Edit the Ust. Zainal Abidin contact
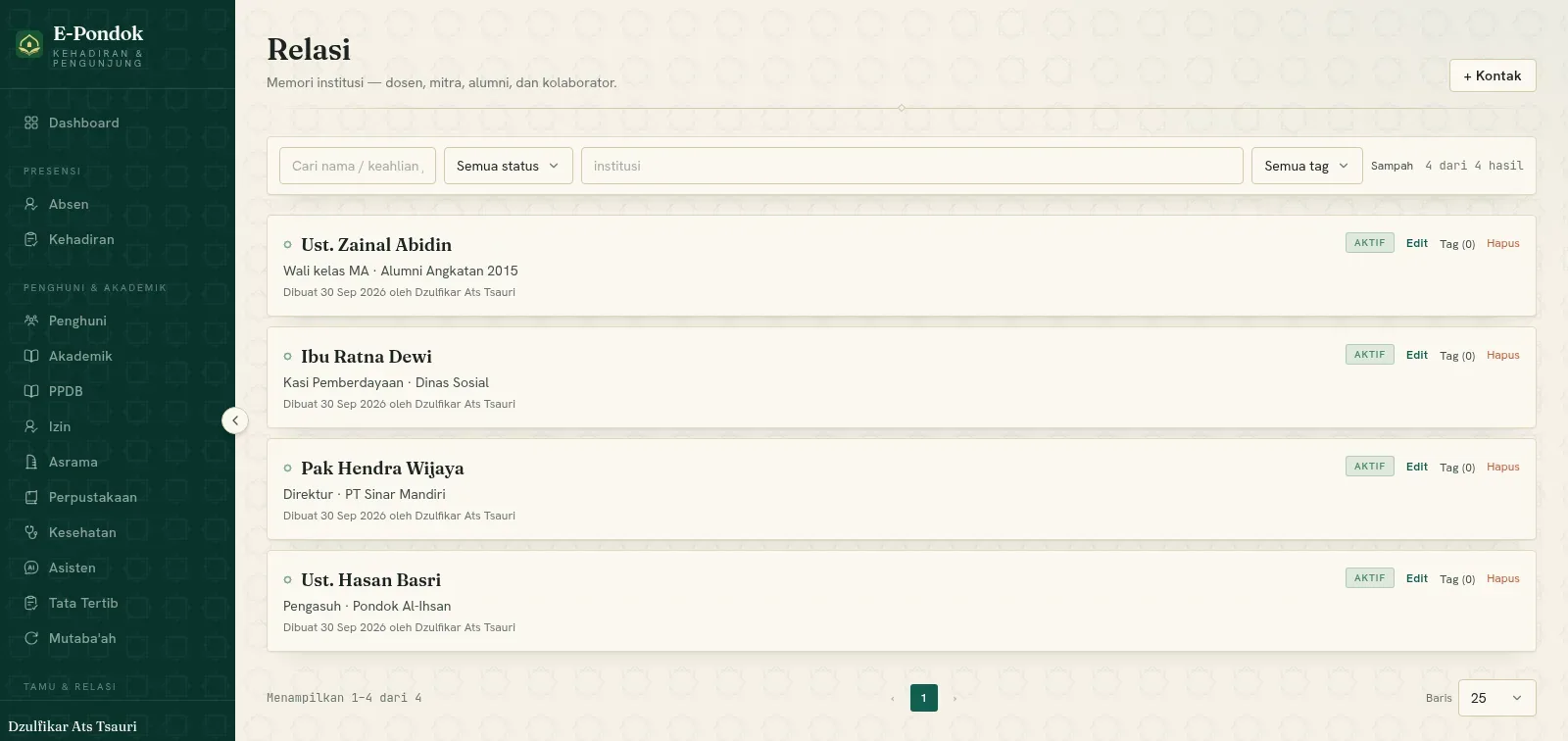The image size is (1568, 741). tap(1417, 243)
